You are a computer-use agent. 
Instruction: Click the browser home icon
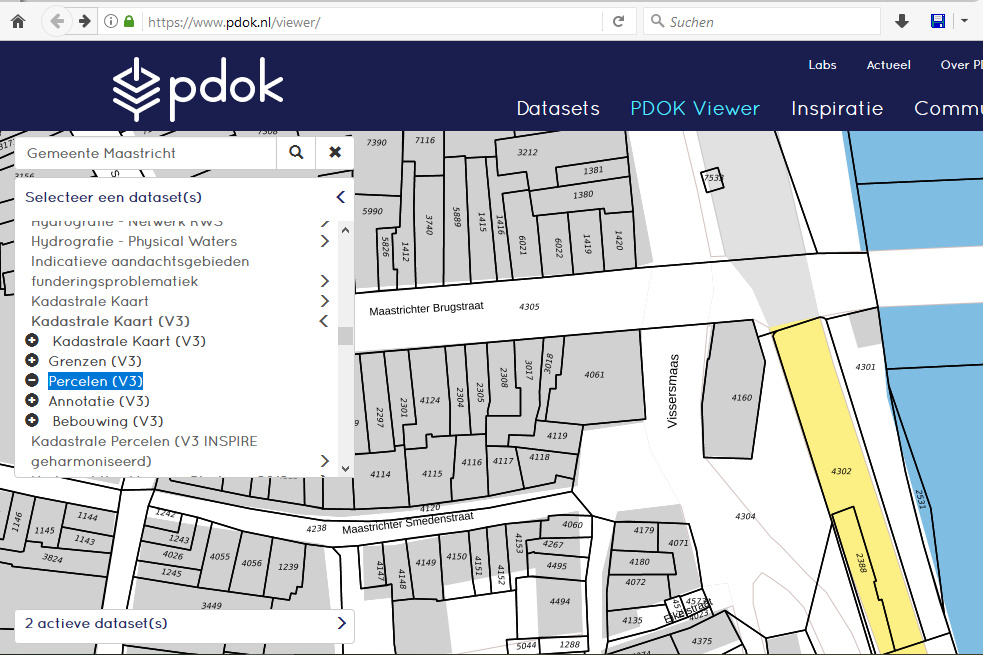[x=17, y=21]
